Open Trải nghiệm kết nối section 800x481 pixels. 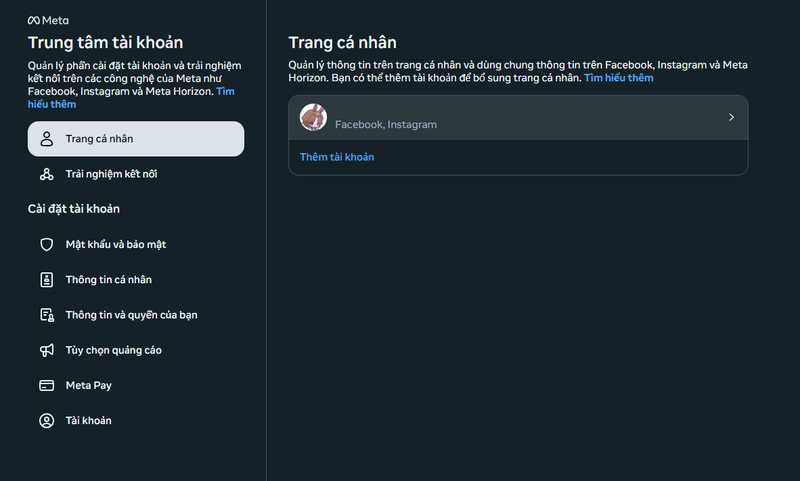pyautogui.click(x=136, y=174)
